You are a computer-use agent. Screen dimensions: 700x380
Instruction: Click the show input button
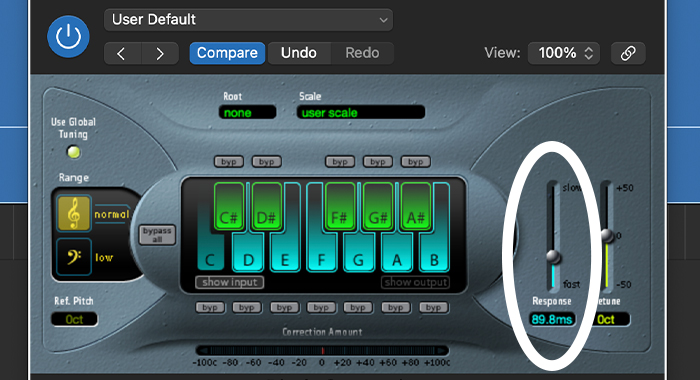pos(229,282)
